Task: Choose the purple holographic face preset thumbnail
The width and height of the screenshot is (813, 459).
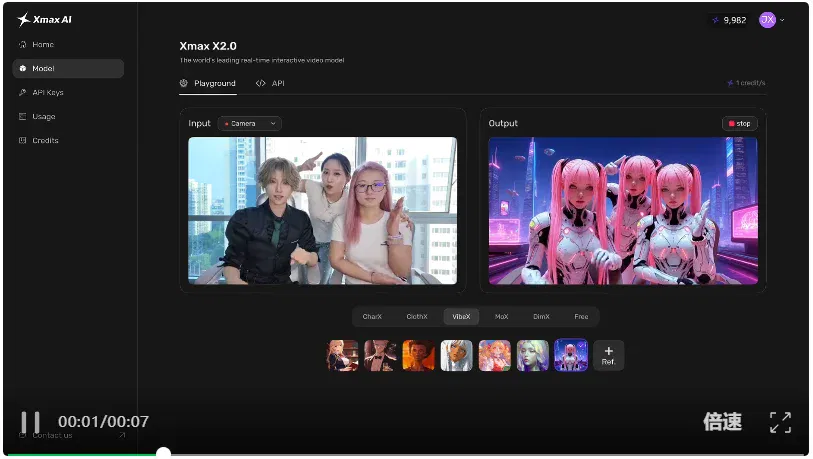Action: click(532, 356)
